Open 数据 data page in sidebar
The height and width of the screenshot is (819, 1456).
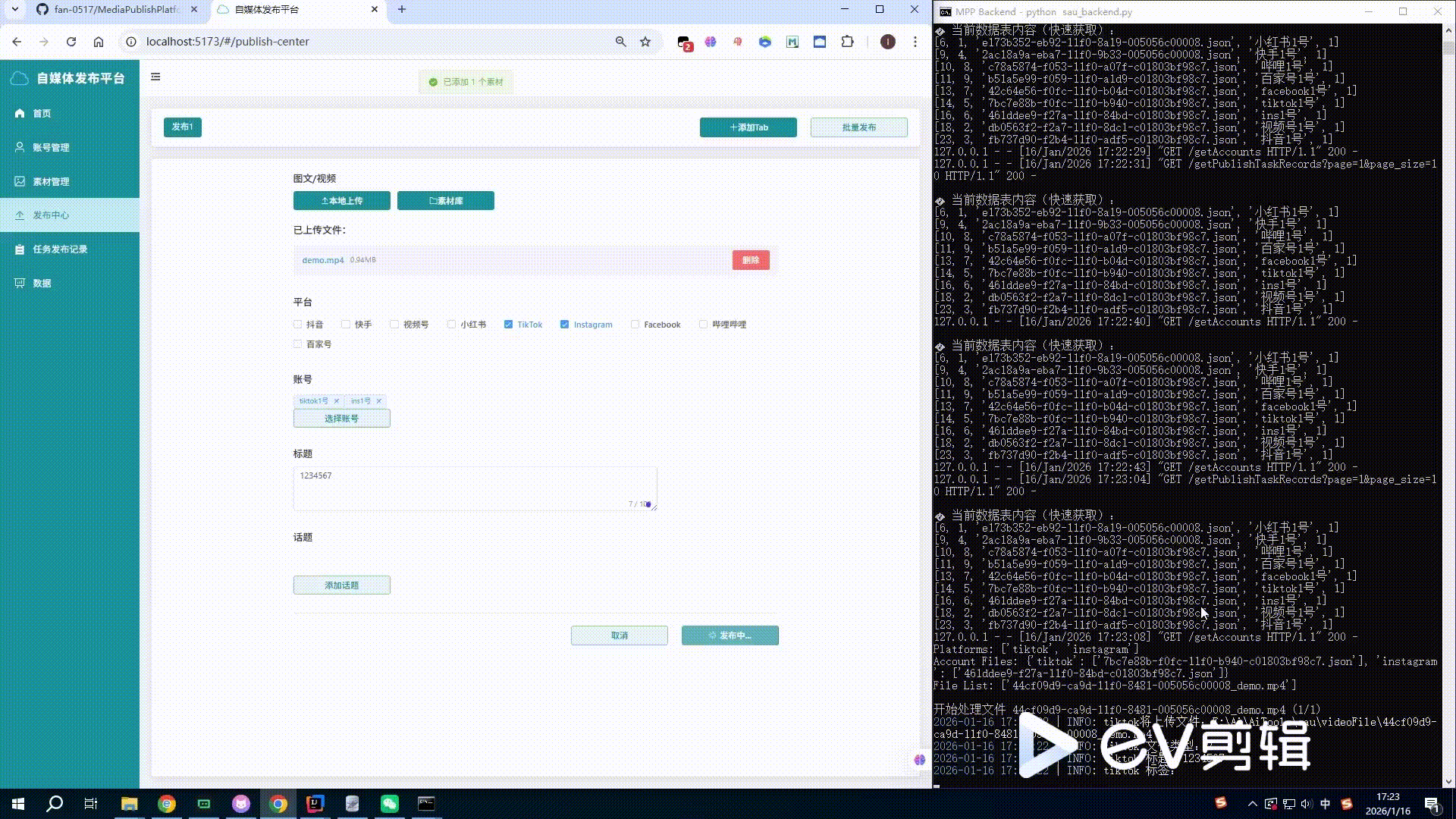tap(42, 284)
